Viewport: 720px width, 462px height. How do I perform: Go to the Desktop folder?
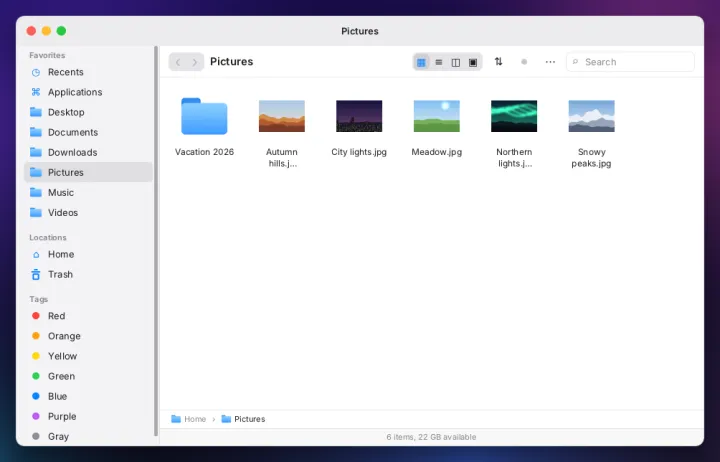(88, 112)
